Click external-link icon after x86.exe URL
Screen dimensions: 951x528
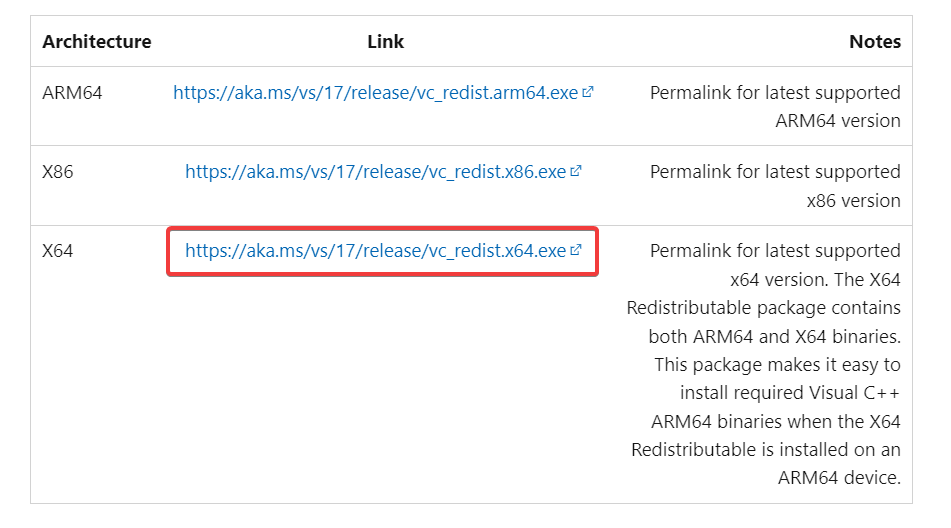point(576,171)
